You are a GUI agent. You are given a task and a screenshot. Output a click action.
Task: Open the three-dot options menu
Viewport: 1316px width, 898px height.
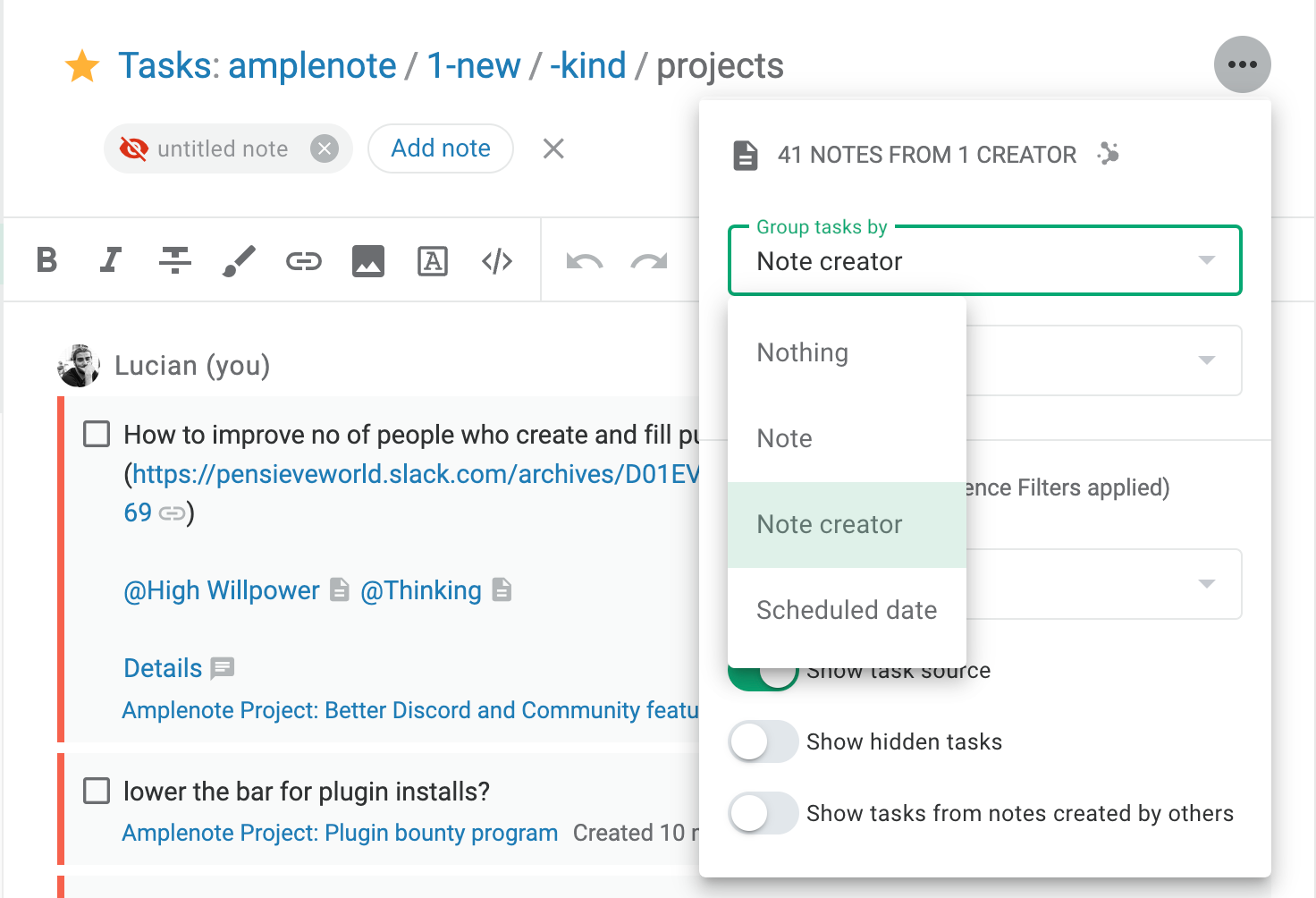[1242, 64]
